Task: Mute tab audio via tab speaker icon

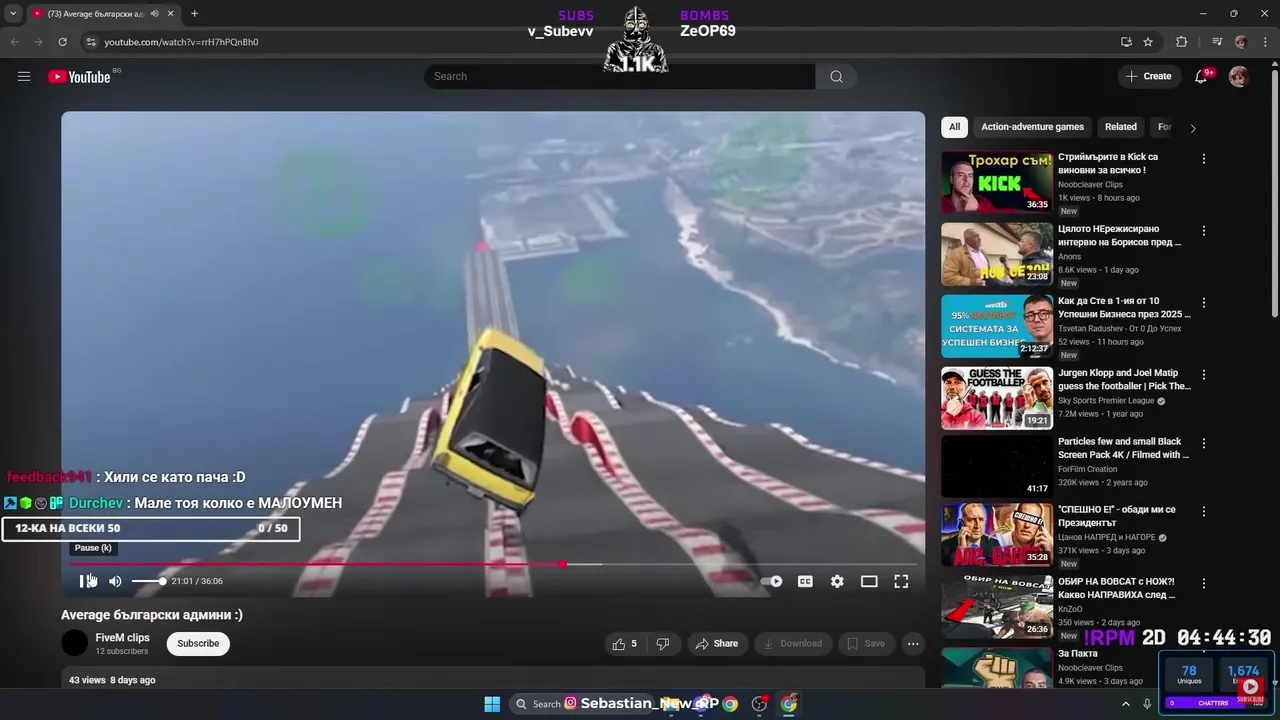Action: (x=154, y=14)
